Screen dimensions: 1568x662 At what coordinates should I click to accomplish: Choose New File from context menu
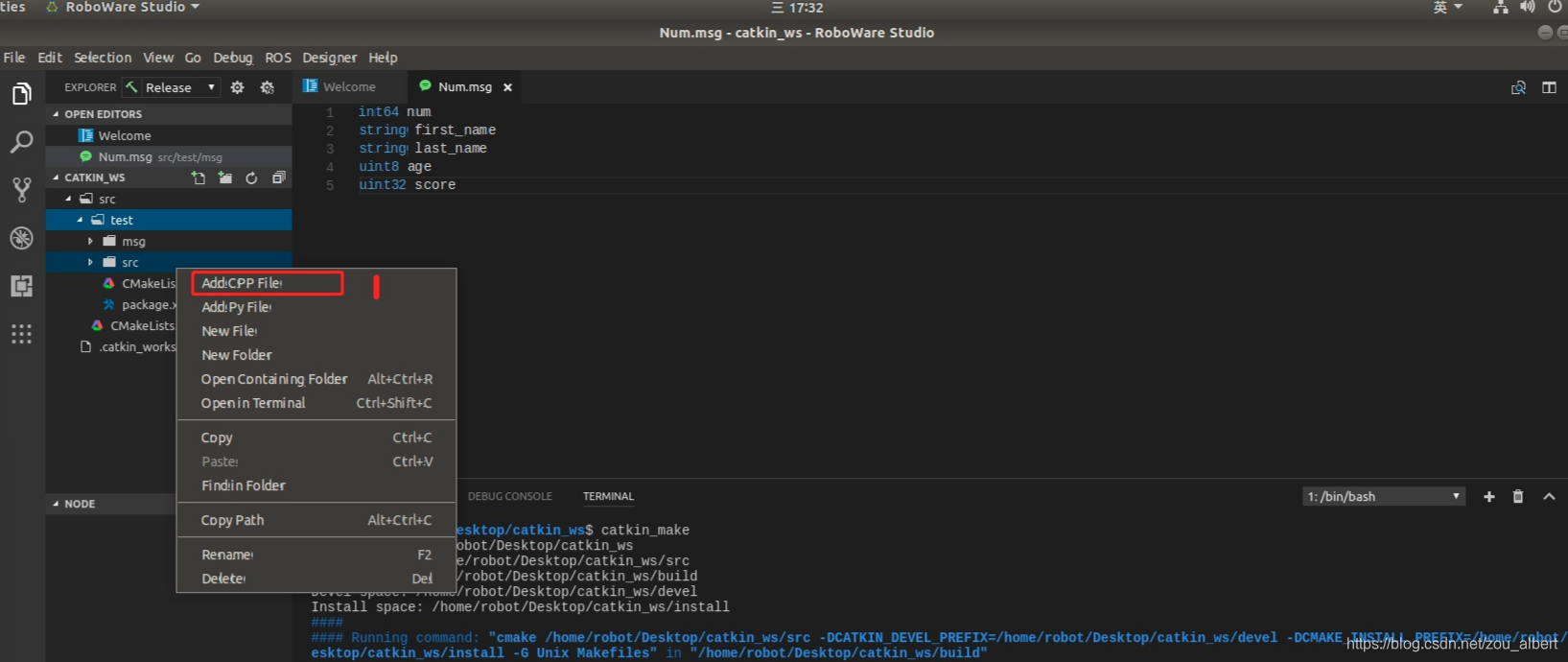316,331
